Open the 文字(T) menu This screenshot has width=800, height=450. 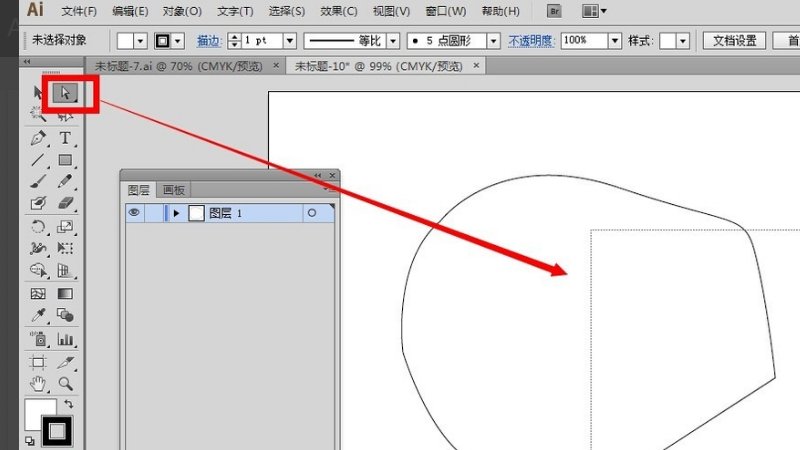pyautogui.click(x=235, y=11)
